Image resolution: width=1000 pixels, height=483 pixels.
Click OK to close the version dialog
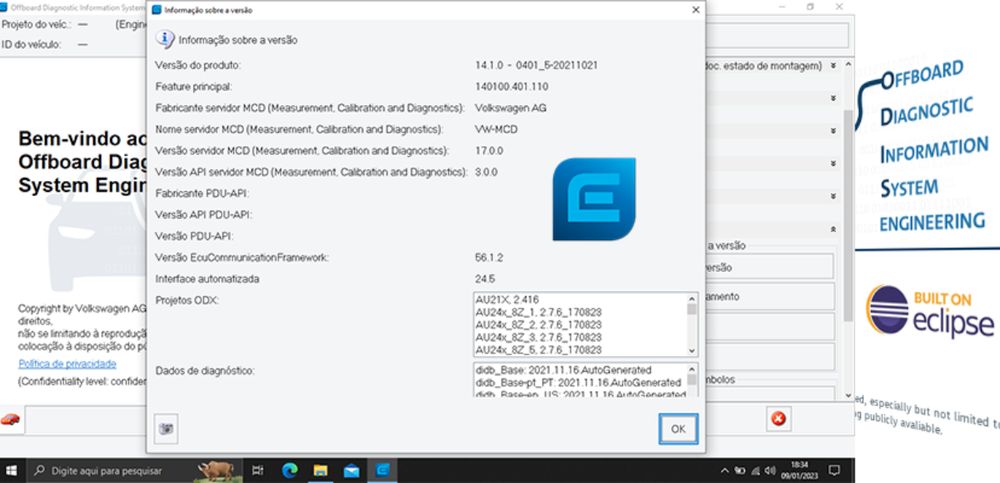pyautogui.click(x=677, y=428)
